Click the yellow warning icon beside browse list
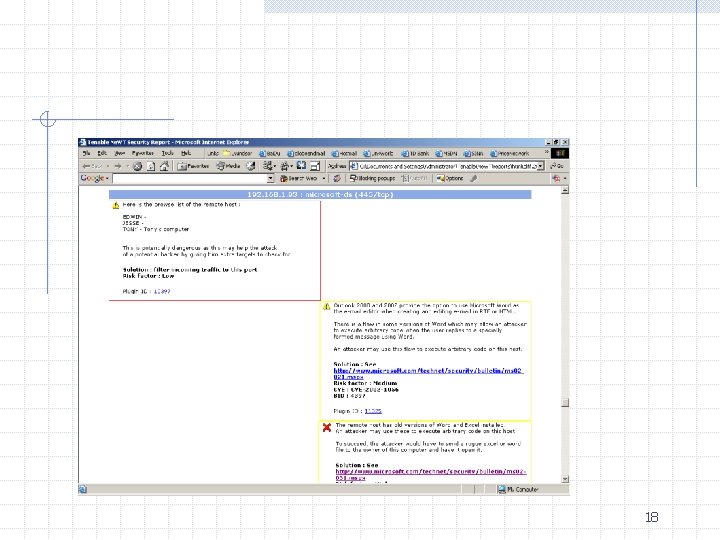This screenshot has height=540, width=720. pyautogui.click(x=116, y=205)
